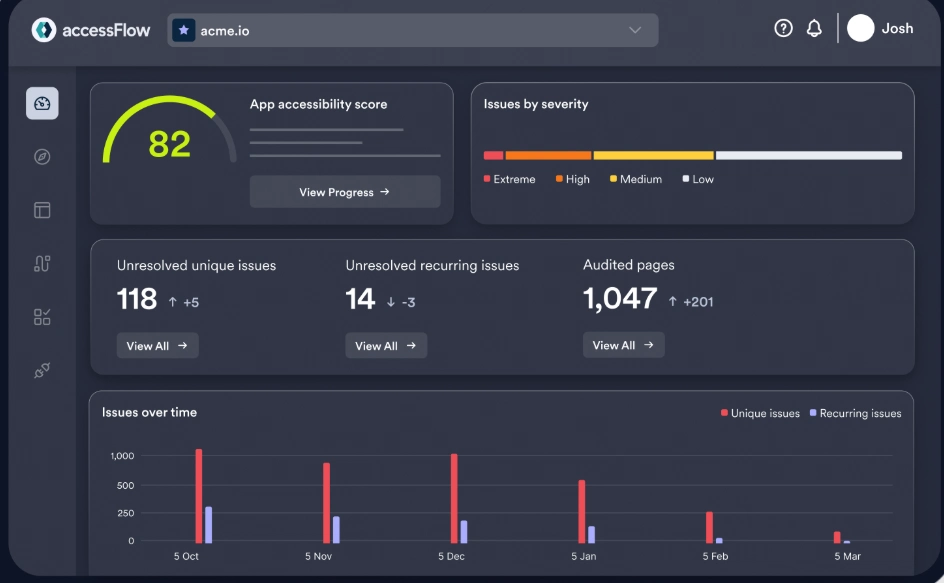Toggle the Unique issues chart legend
Viewport: 944px width, 583px height.
tap(760, 413)
